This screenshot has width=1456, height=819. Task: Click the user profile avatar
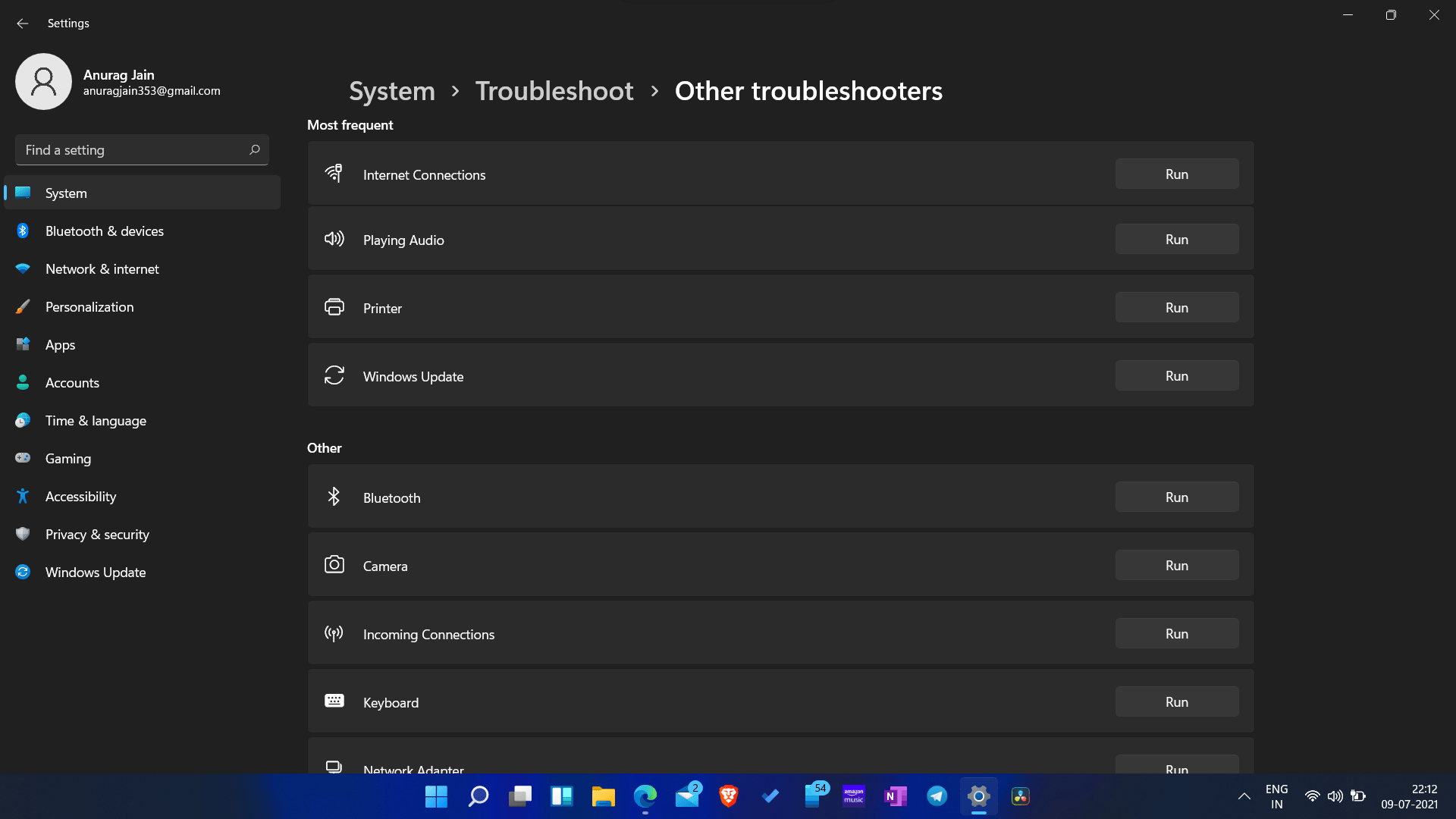pyautogui.click(x=43, y=82)
